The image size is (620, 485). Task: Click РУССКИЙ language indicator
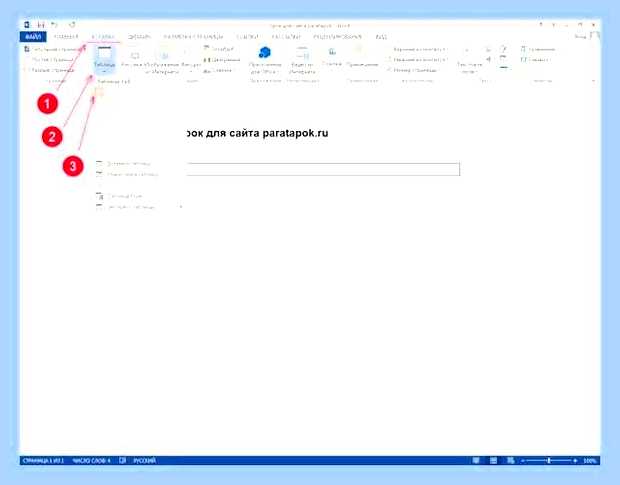[144, 460]
